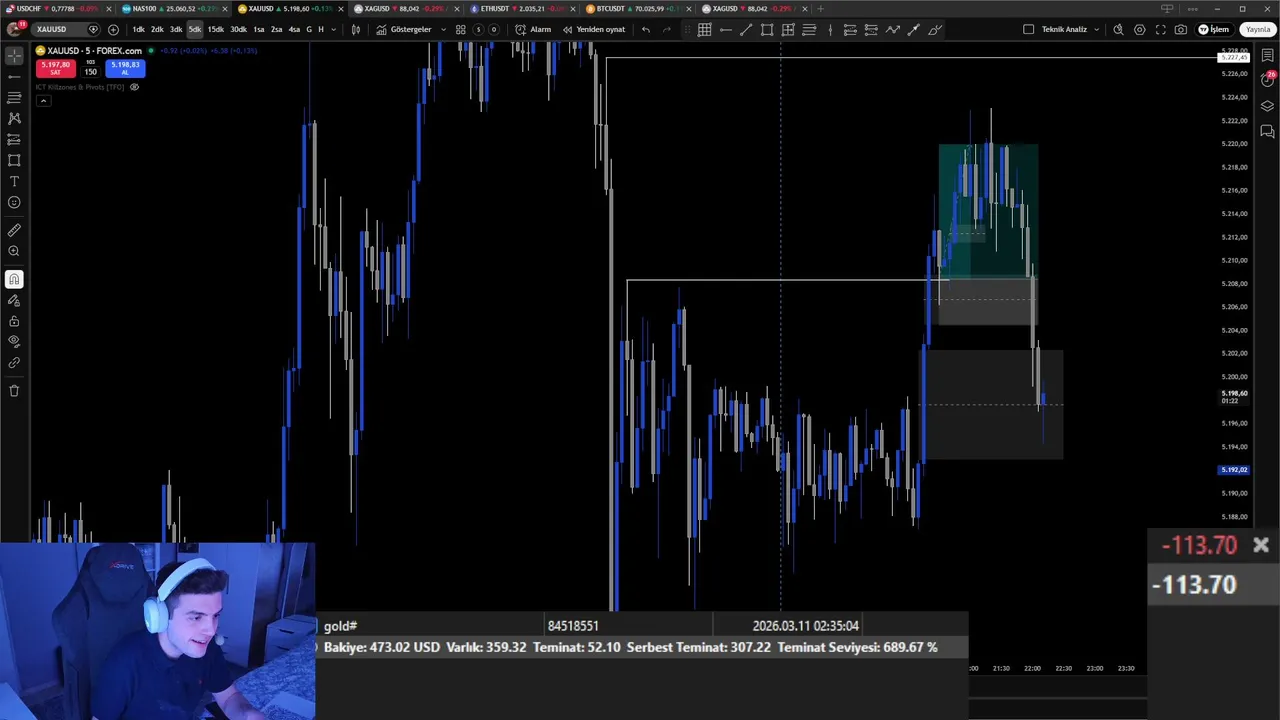1280x720 pixels.
Task: Select the Text annotation tool
Action: (14, 181)
